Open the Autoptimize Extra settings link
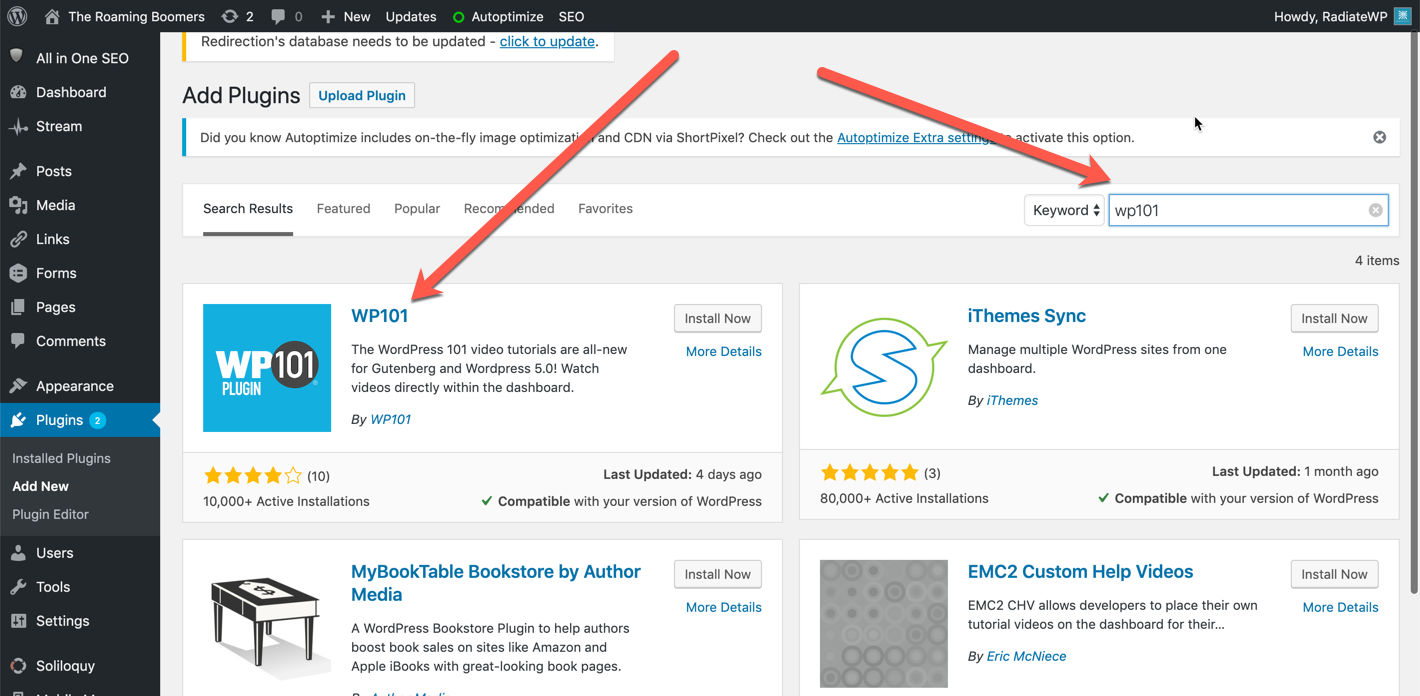Screen dimensions: 1420x696 [x=915, y=137]
